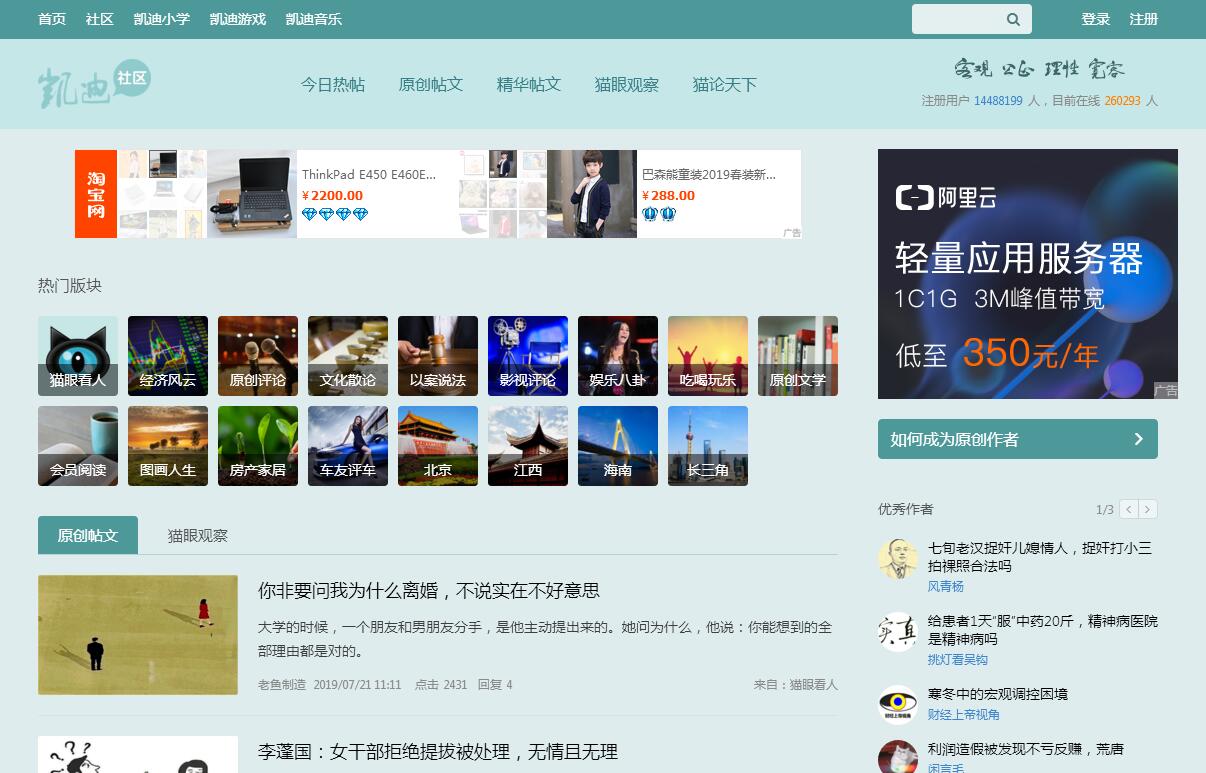Open 今日热帖 in the navigation

[x=333, y=85]
